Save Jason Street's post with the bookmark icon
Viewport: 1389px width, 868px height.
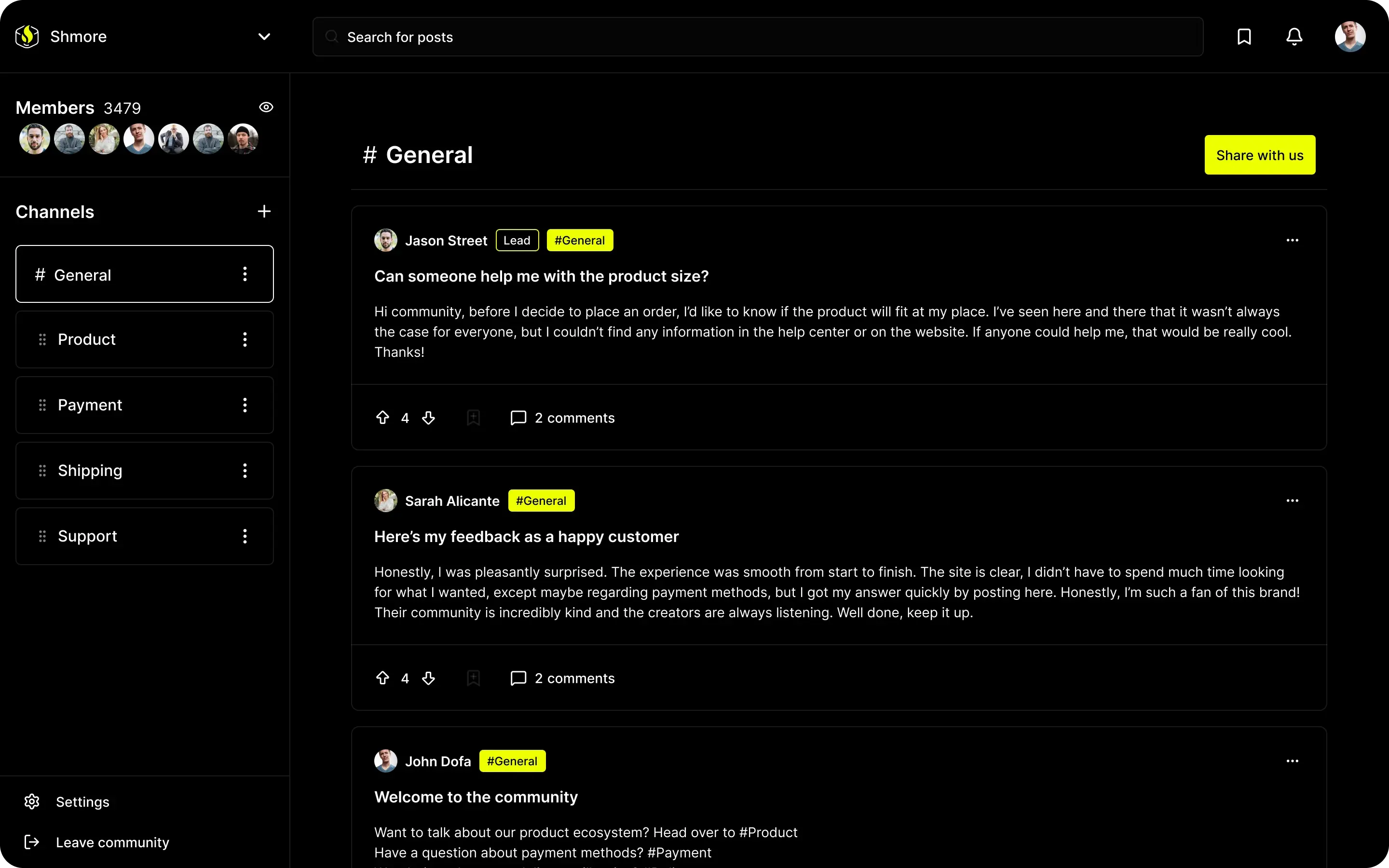coord(473,417)
